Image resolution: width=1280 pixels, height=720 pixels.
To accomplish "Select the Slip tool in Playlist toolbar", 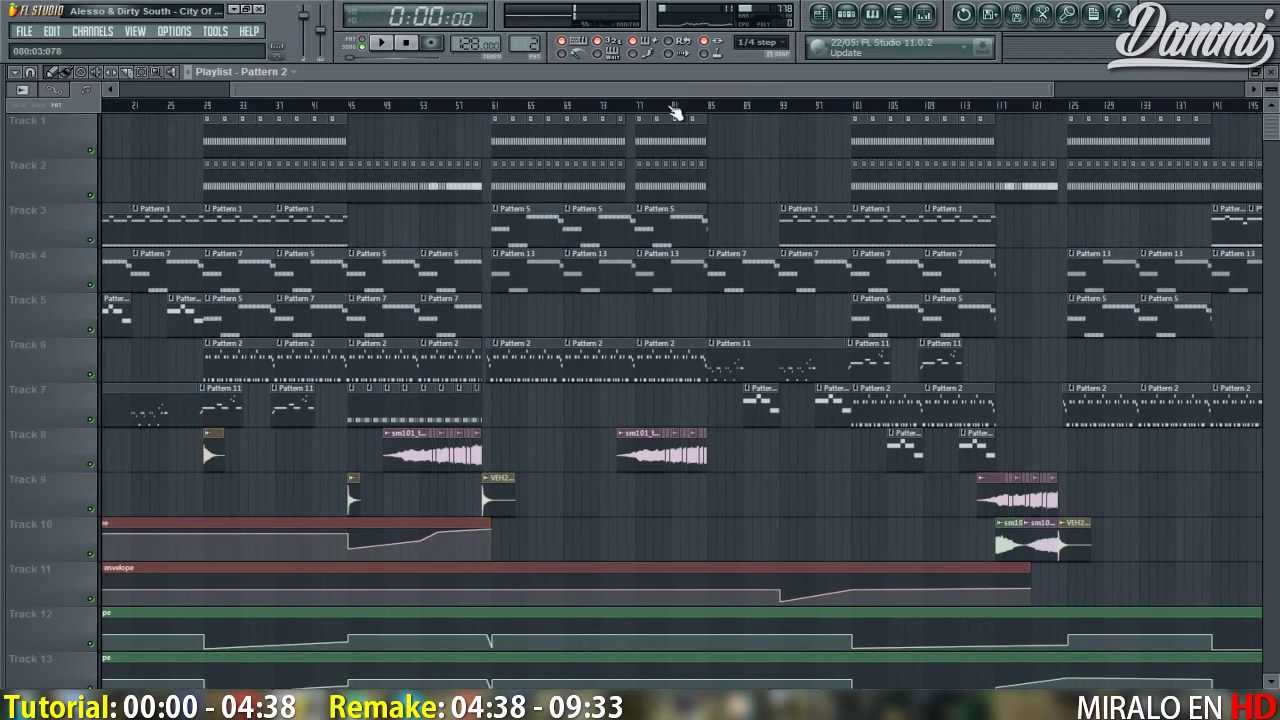I will (x=110, y=72).
